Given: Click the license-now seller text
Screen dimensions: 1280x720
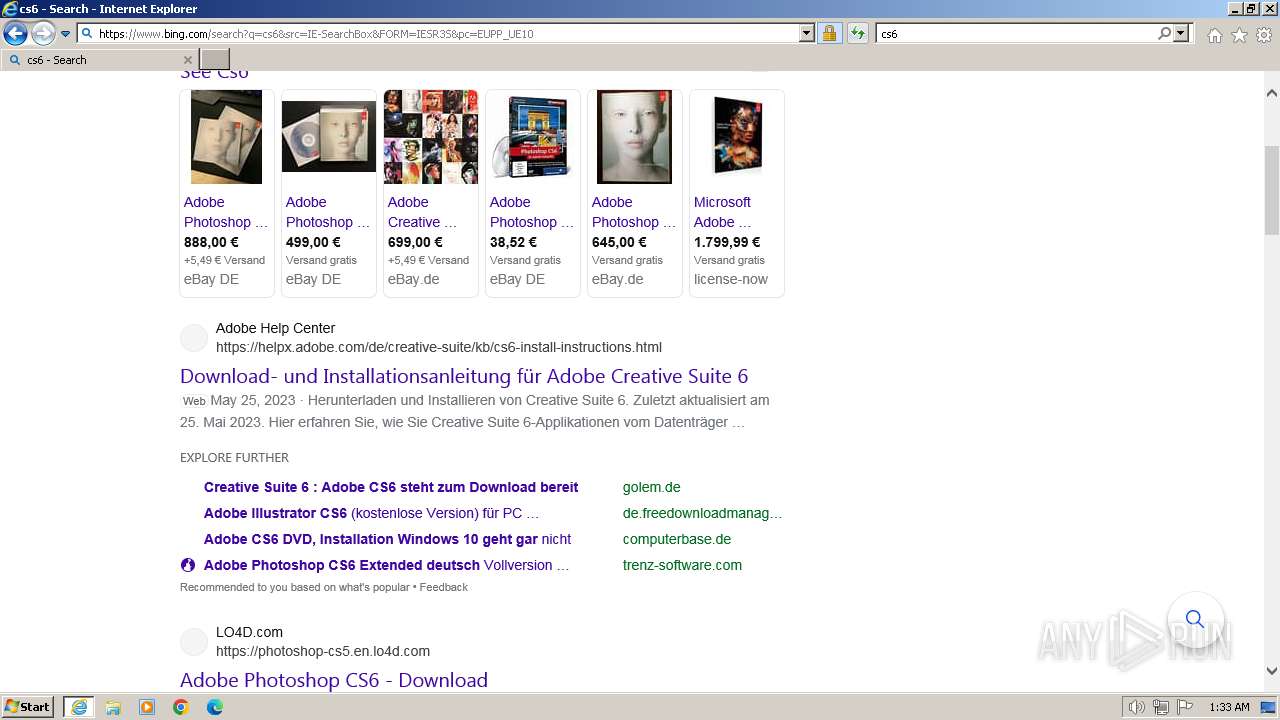Looking at the screenshot, I should [731, 279].
